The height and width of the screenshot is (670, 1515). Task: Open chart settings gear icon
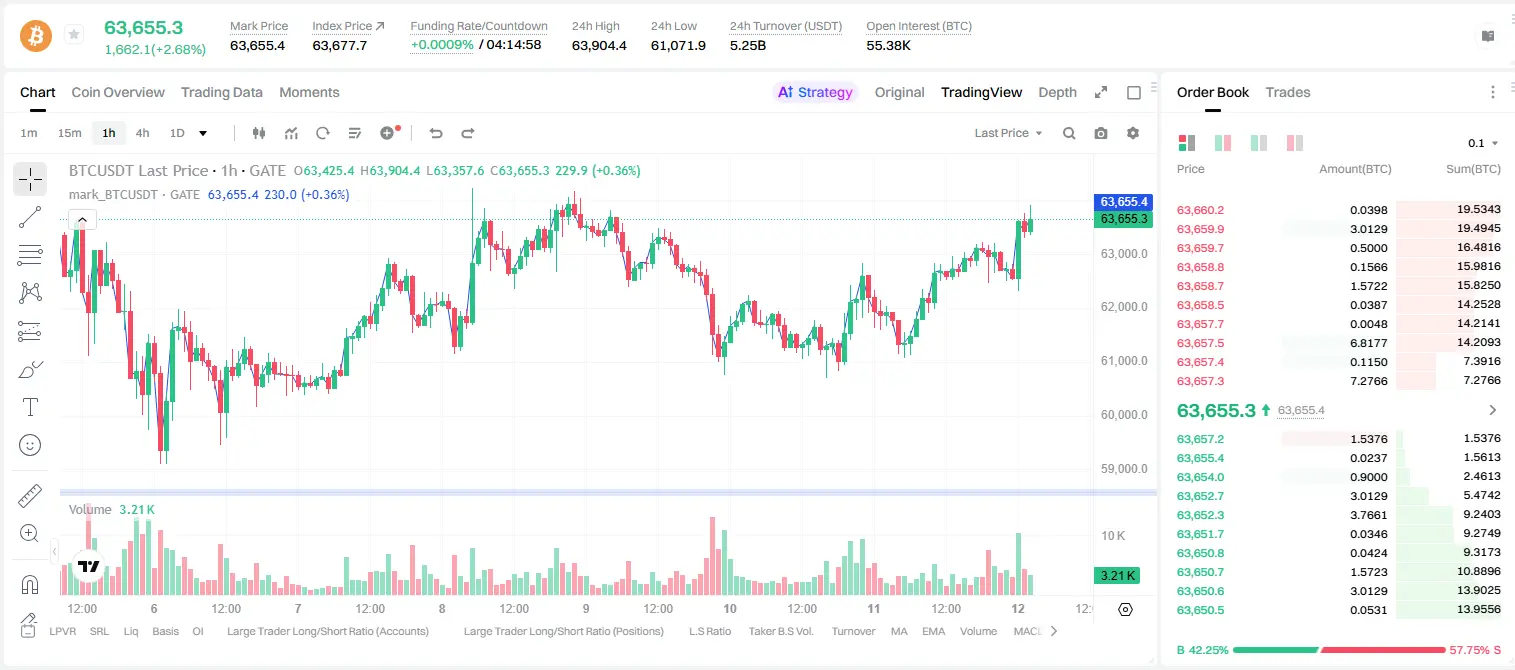pyautogui.click(x=1133, y=133)
